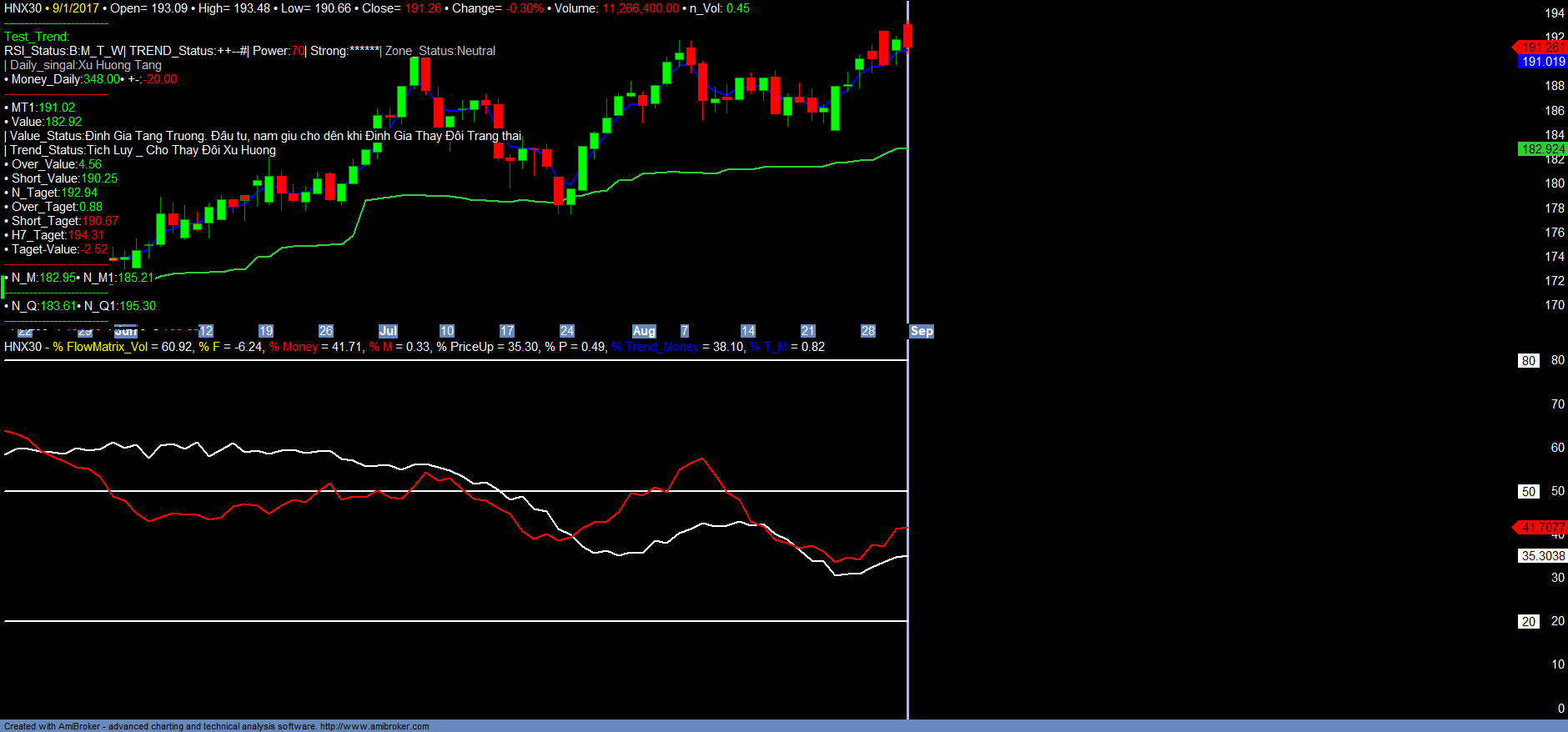
Task: Select the 14 date label in August
Action: point(748,331)
